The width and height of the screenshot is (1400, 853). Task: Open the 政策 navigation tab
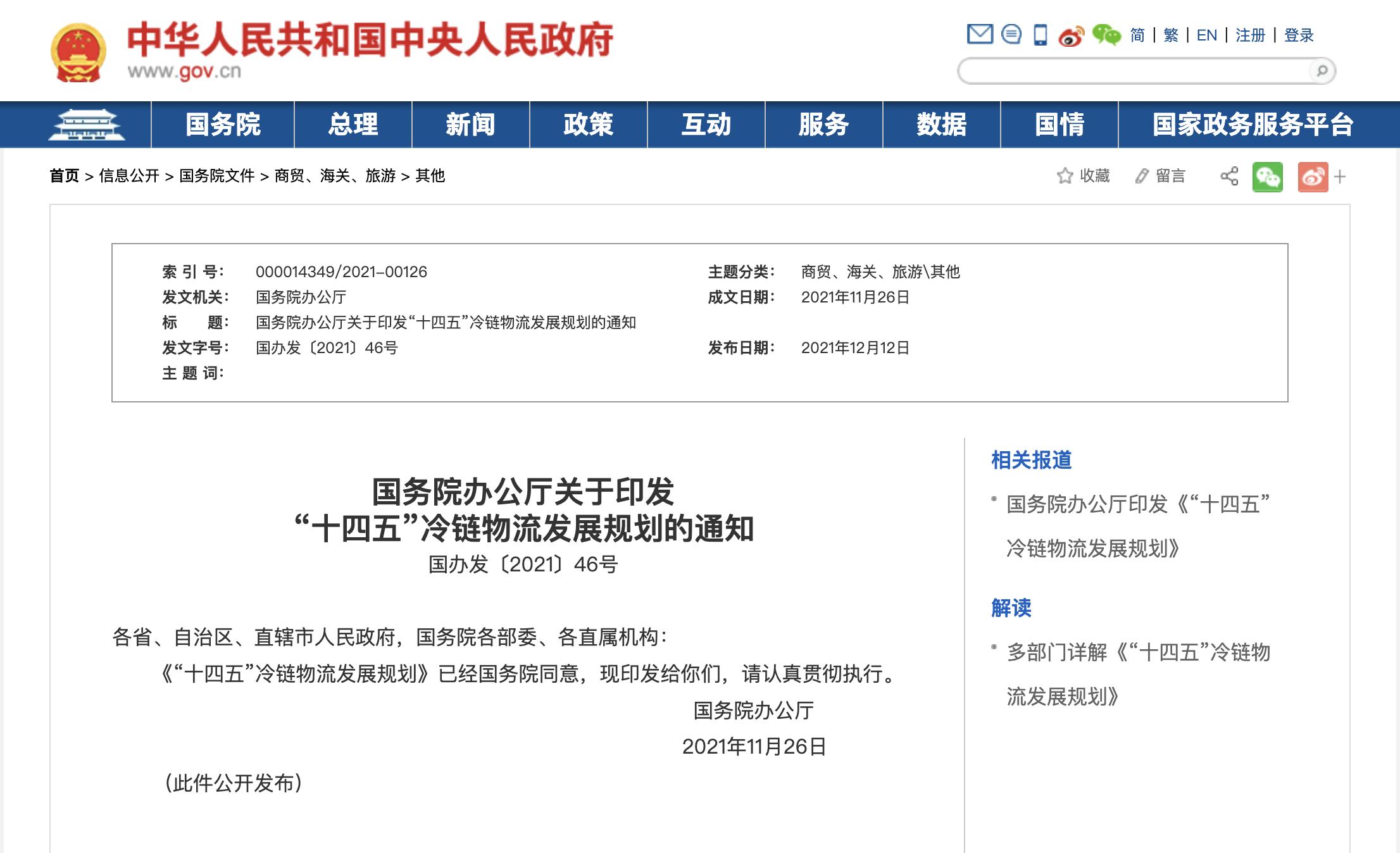pos(588,125)
